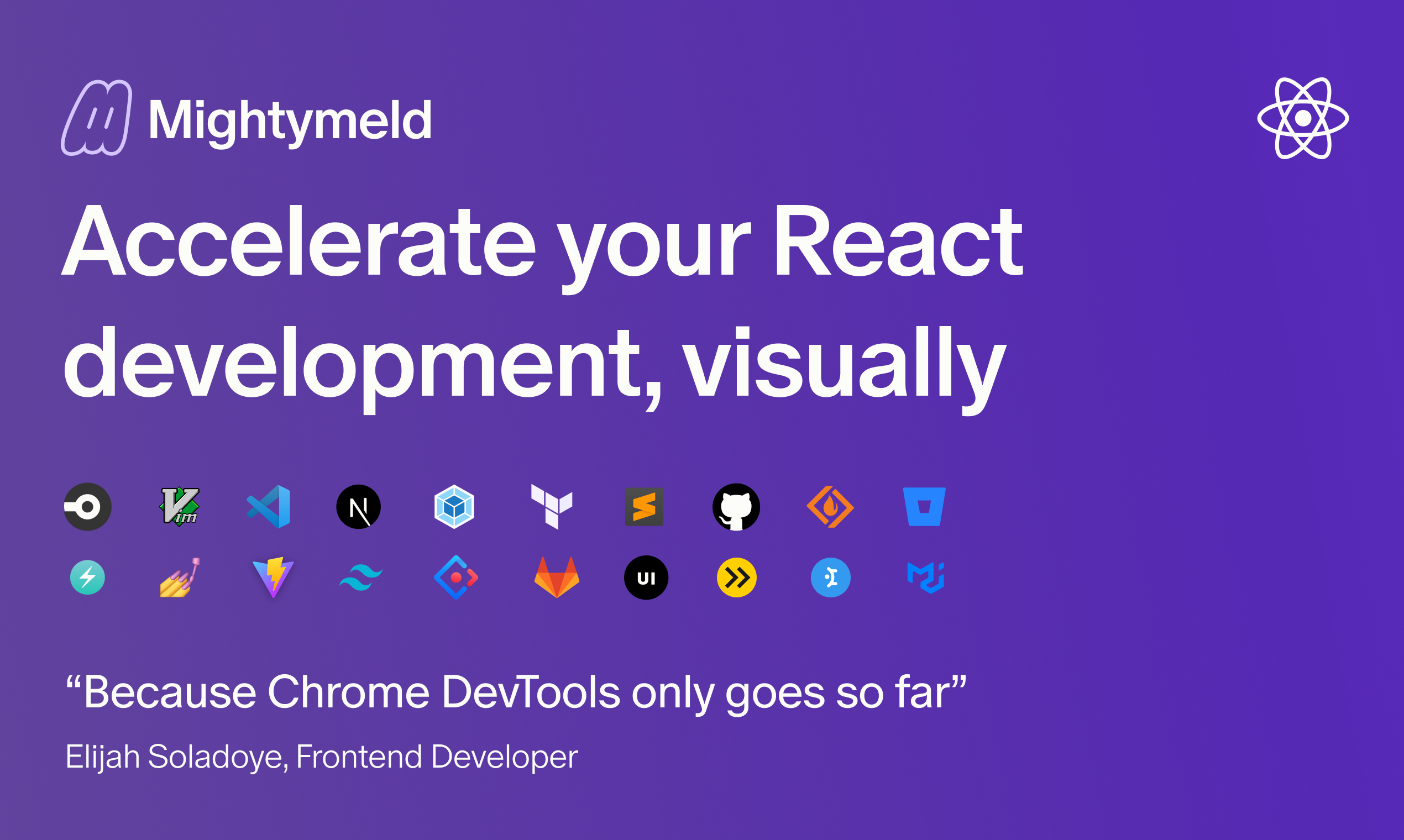
Task: Click the Mightymeld logo icon
Action: coord(96,118)
